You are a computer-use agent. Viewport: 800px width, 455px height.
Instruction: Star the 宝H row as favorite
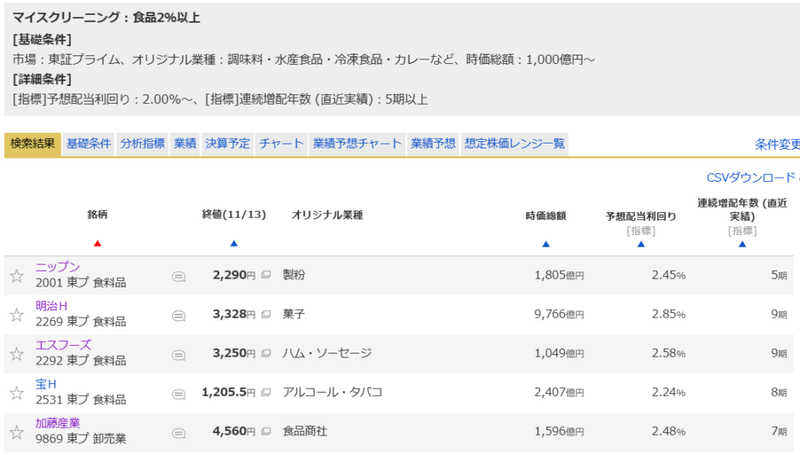(x=17, y=393)
